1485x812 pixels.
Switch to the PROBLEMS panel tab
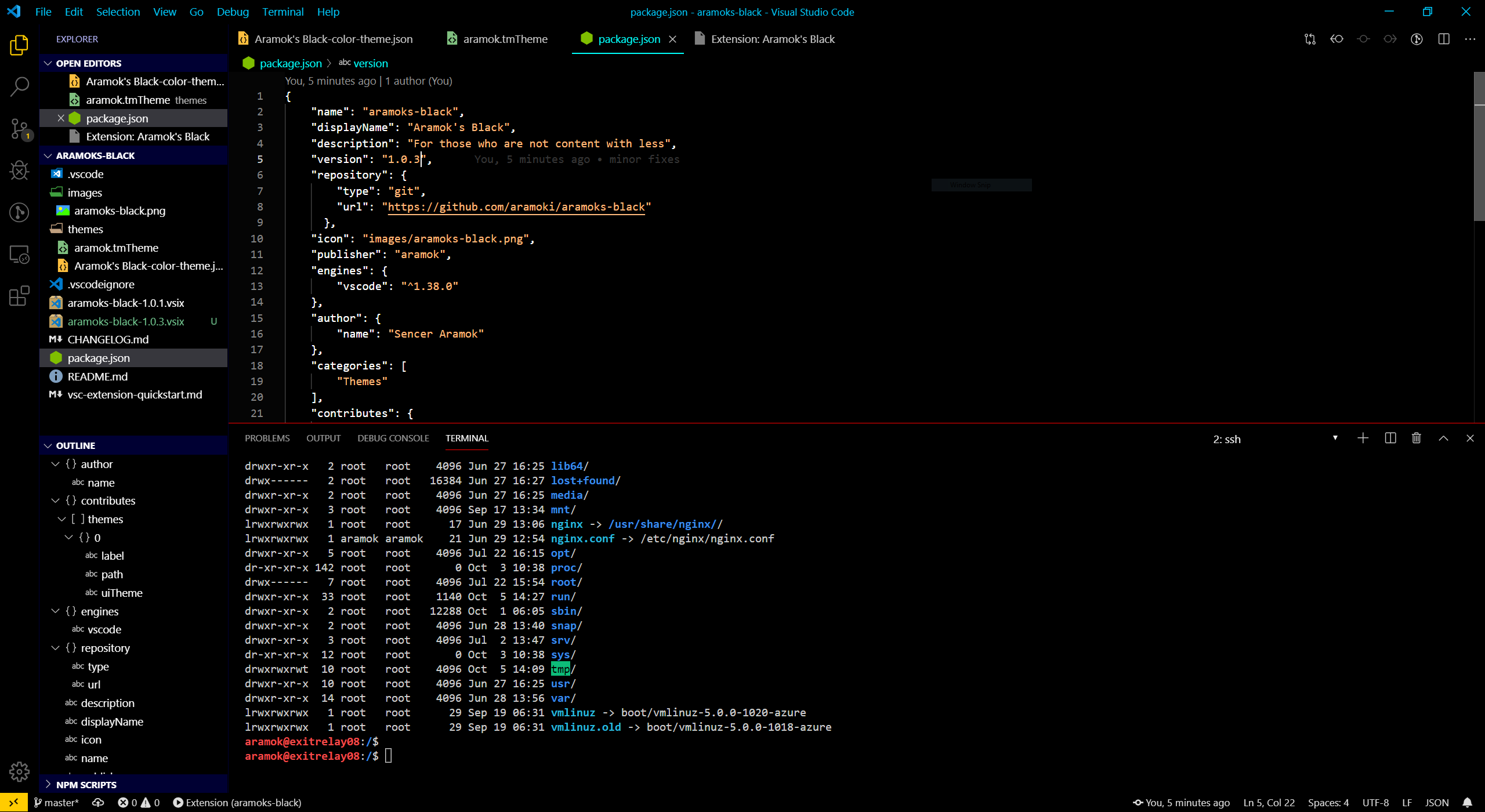coord(267,438)
